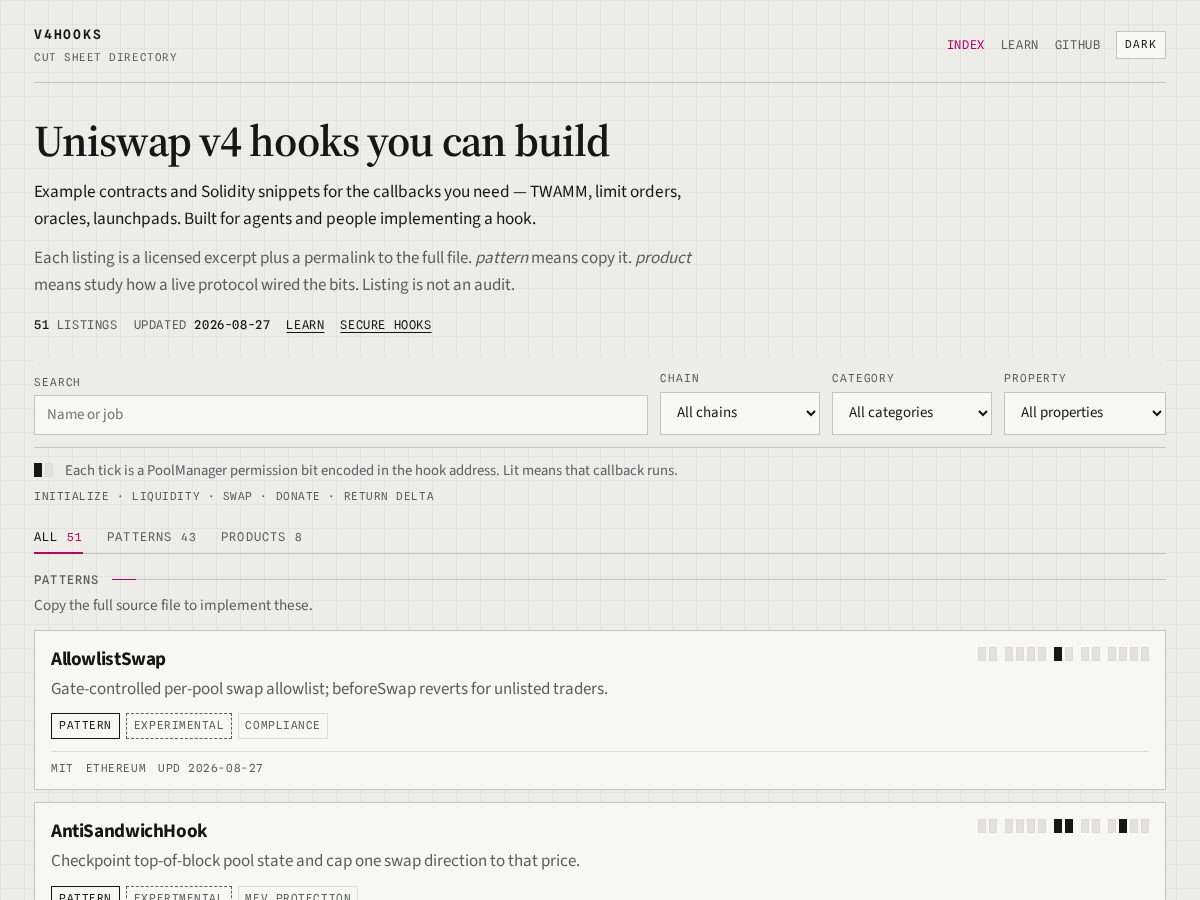
Task: Open the All categories dropdown
Action: tap(912, 413)
